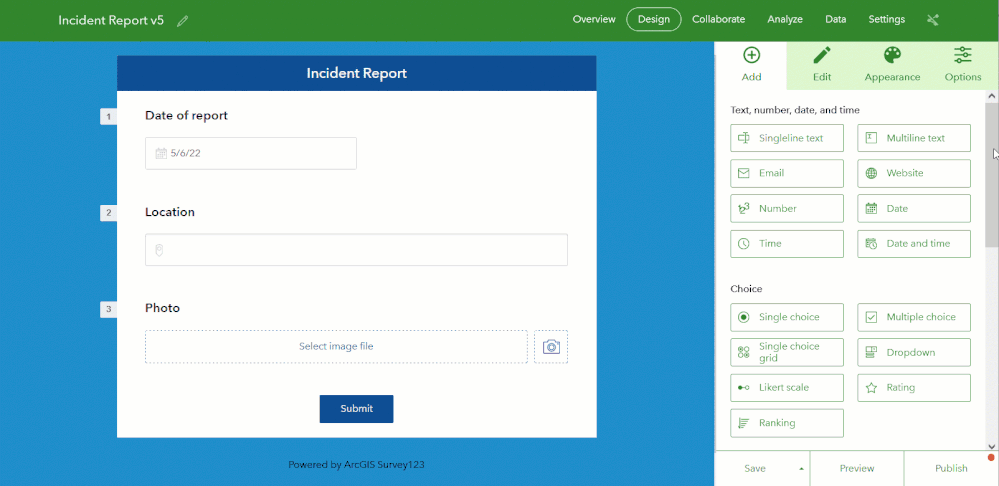Click the Submit button on form
The image size is (999, 486).
click(x=356, y=409)
